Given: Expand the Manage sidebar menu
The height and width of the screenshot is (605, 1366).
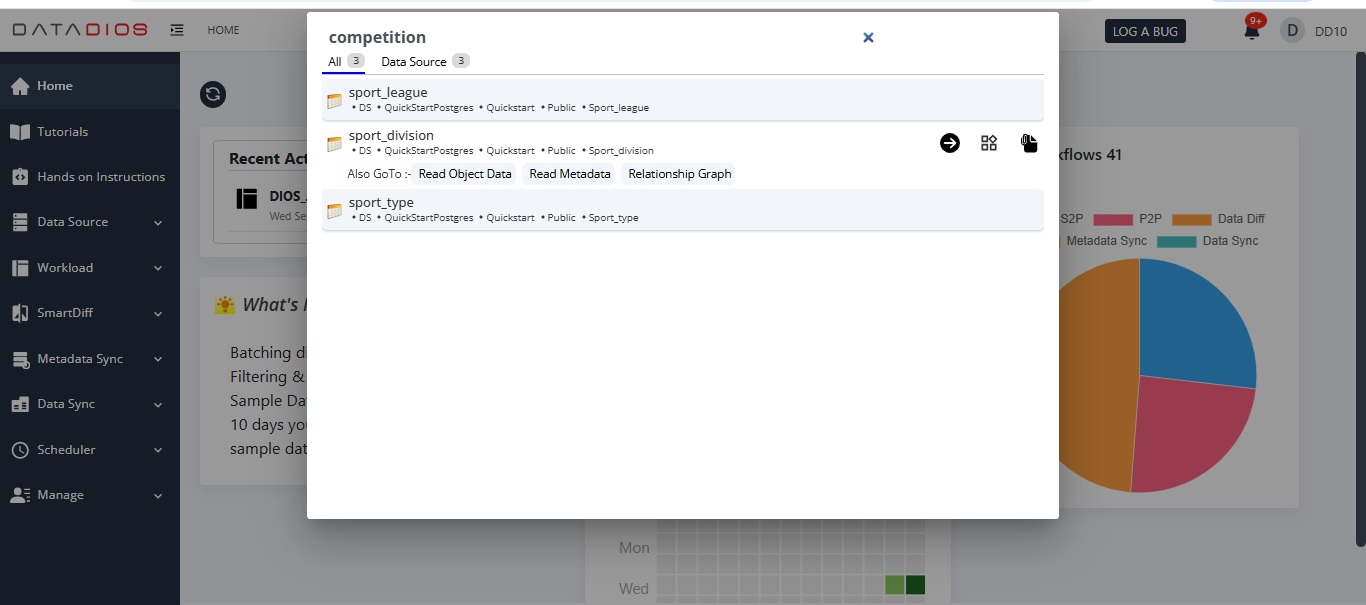Looking at the screenshot, I should (x=88, y=495).
